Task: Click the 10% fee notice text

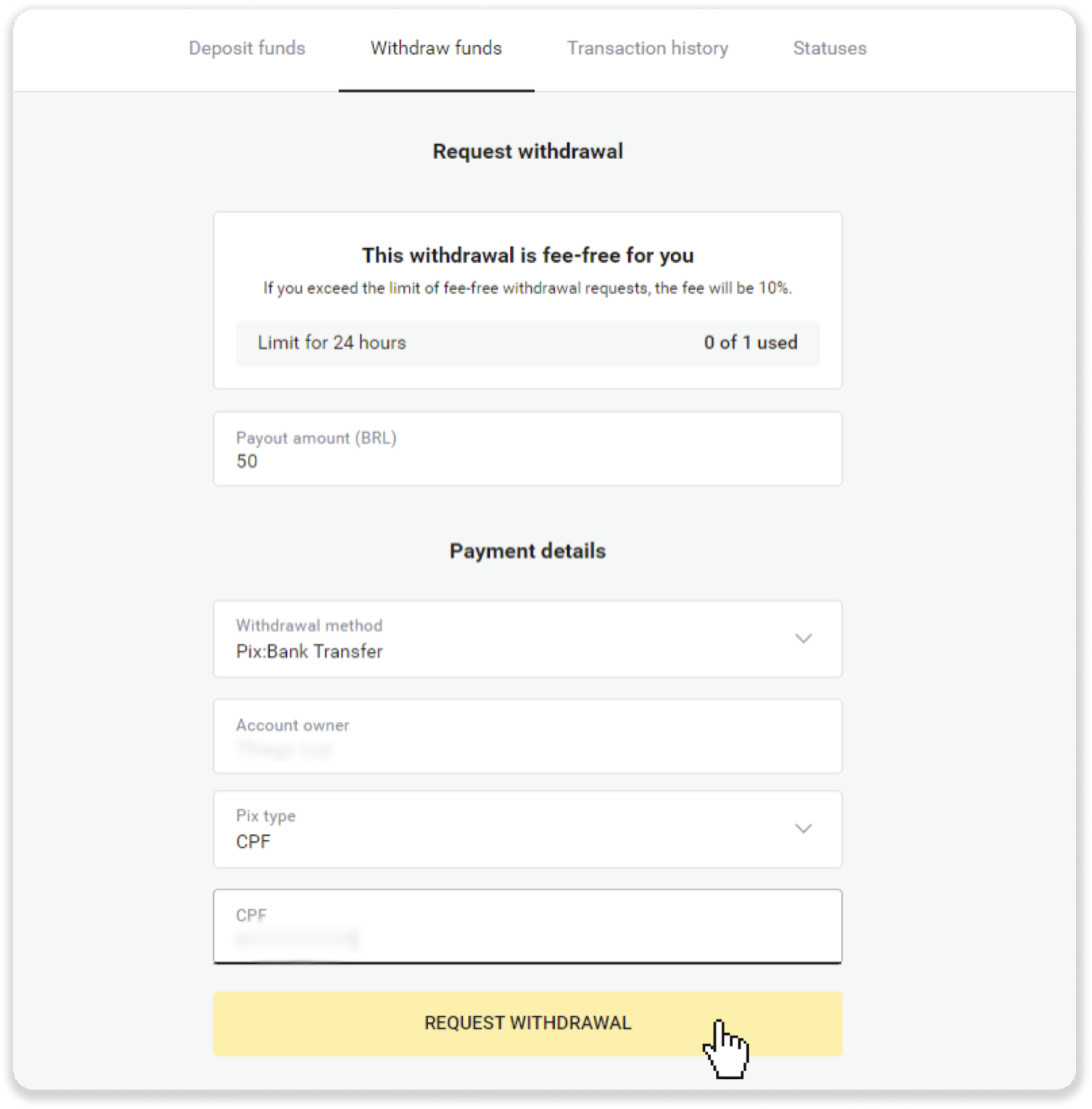Action: (527, 288)
